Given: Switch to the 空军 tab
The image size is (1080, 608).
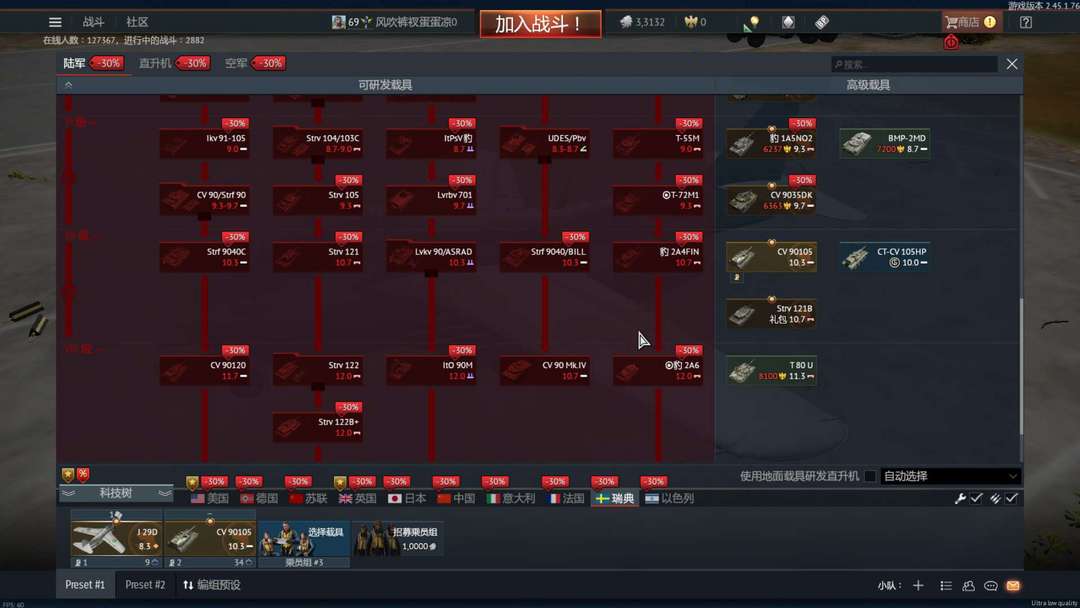Looking at the screenshot, I should [x=236, y=63].
